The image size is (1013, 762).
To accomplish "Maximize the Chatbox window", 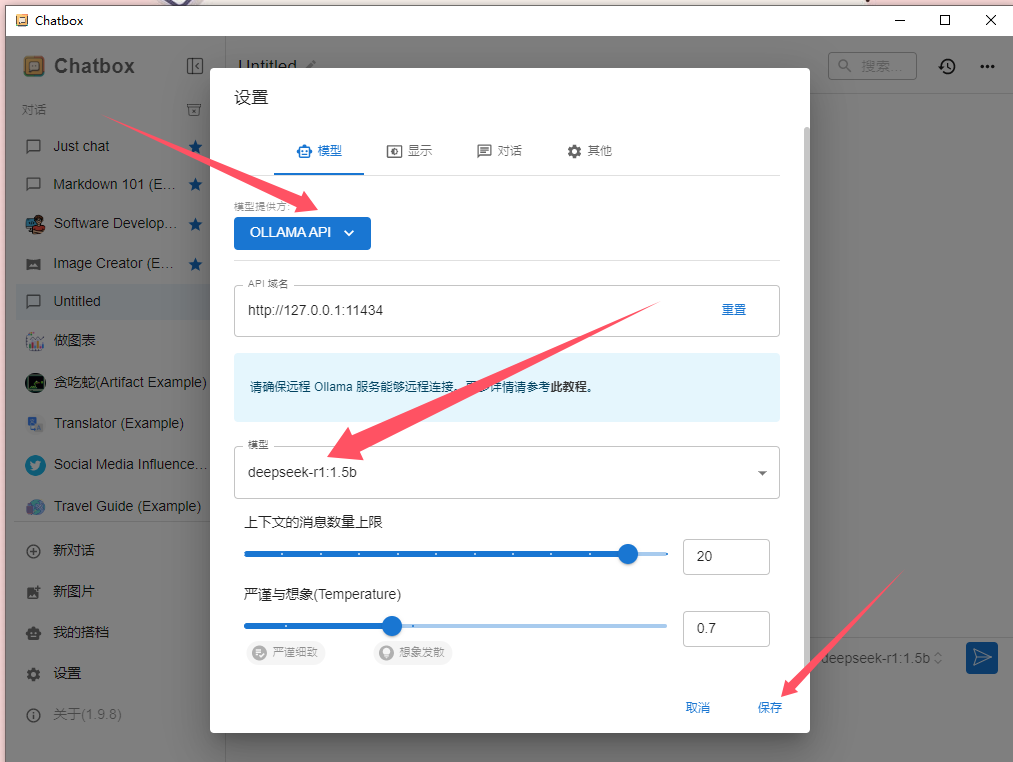I will click(x=945, y=20).
